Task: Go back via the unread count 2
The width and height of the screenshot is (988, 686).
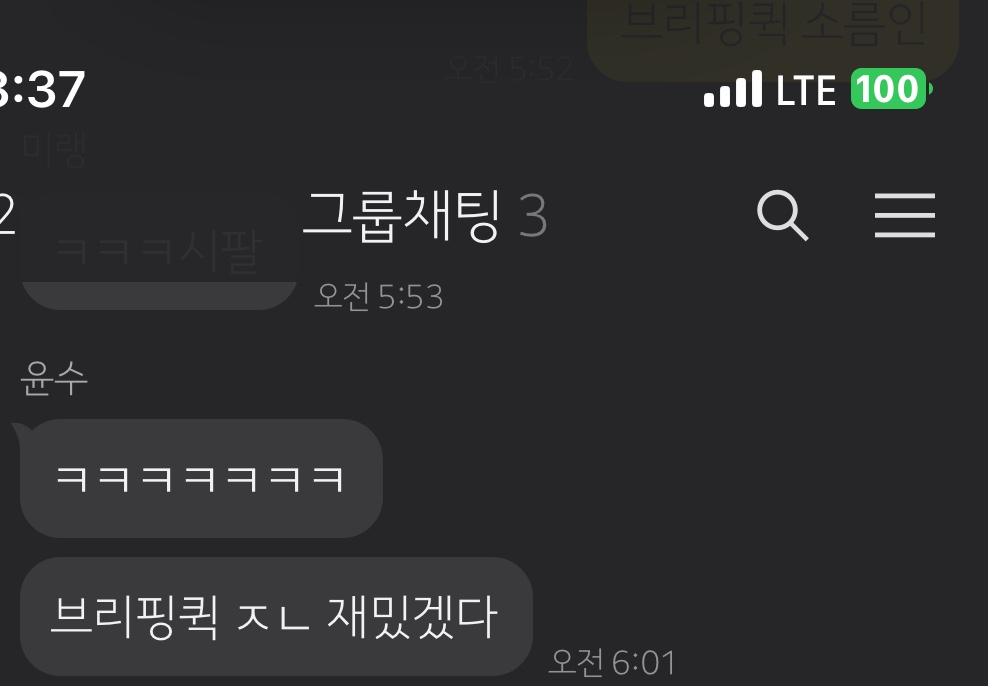Action: tap(7, 215)
